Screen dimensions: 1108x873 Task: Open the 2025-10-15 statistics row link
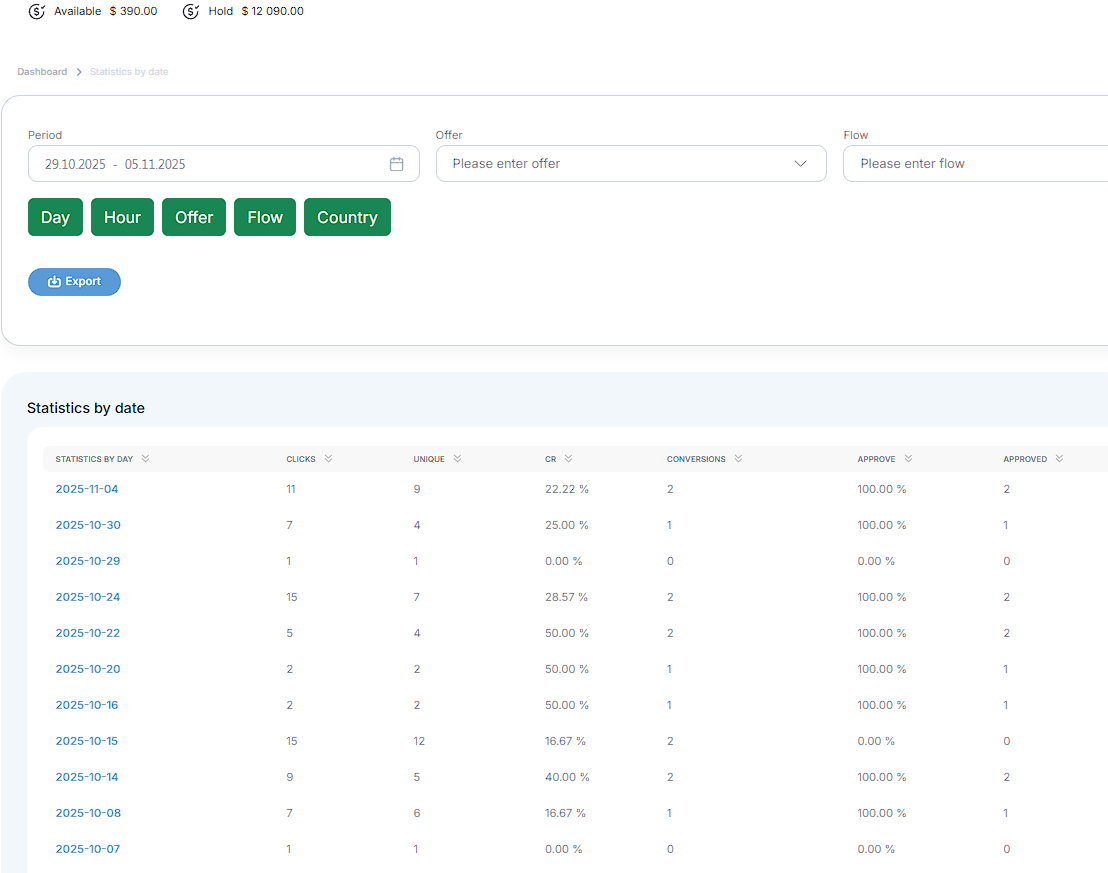click(87, 741)
